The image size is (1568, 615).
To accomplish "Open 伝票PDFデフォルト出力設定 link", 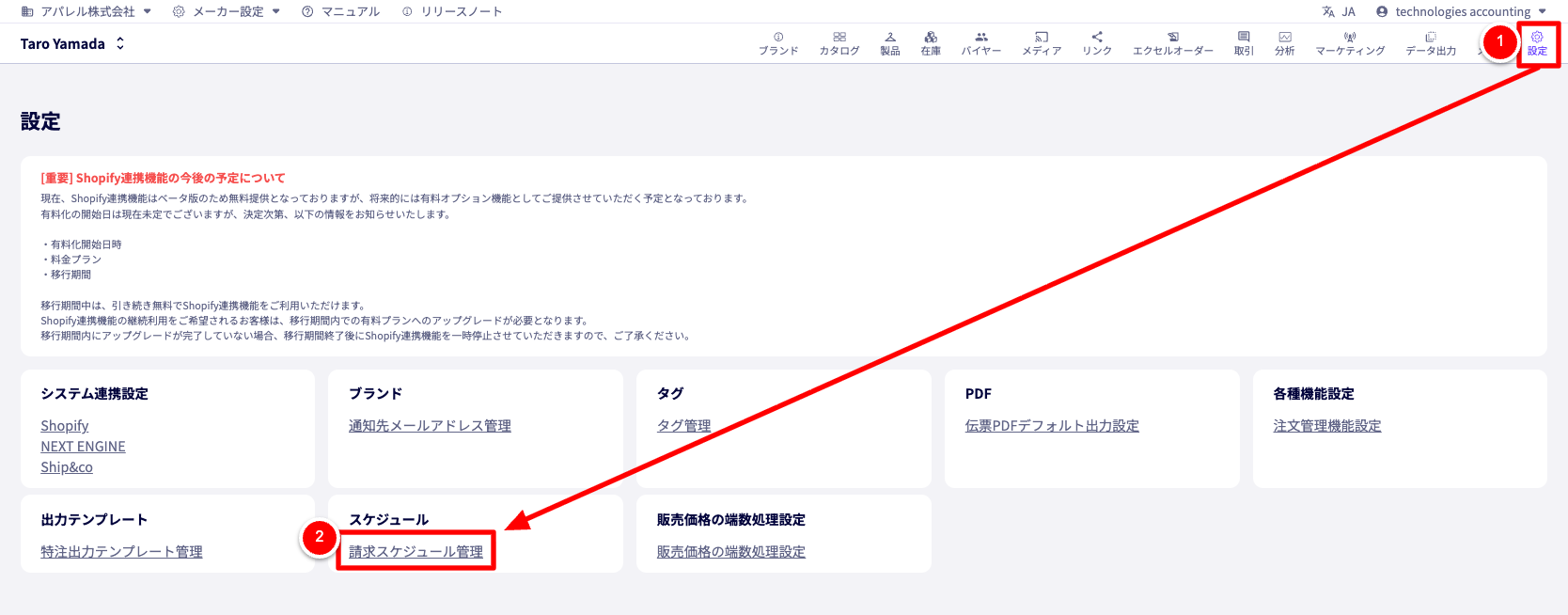I will (1052, 426).
